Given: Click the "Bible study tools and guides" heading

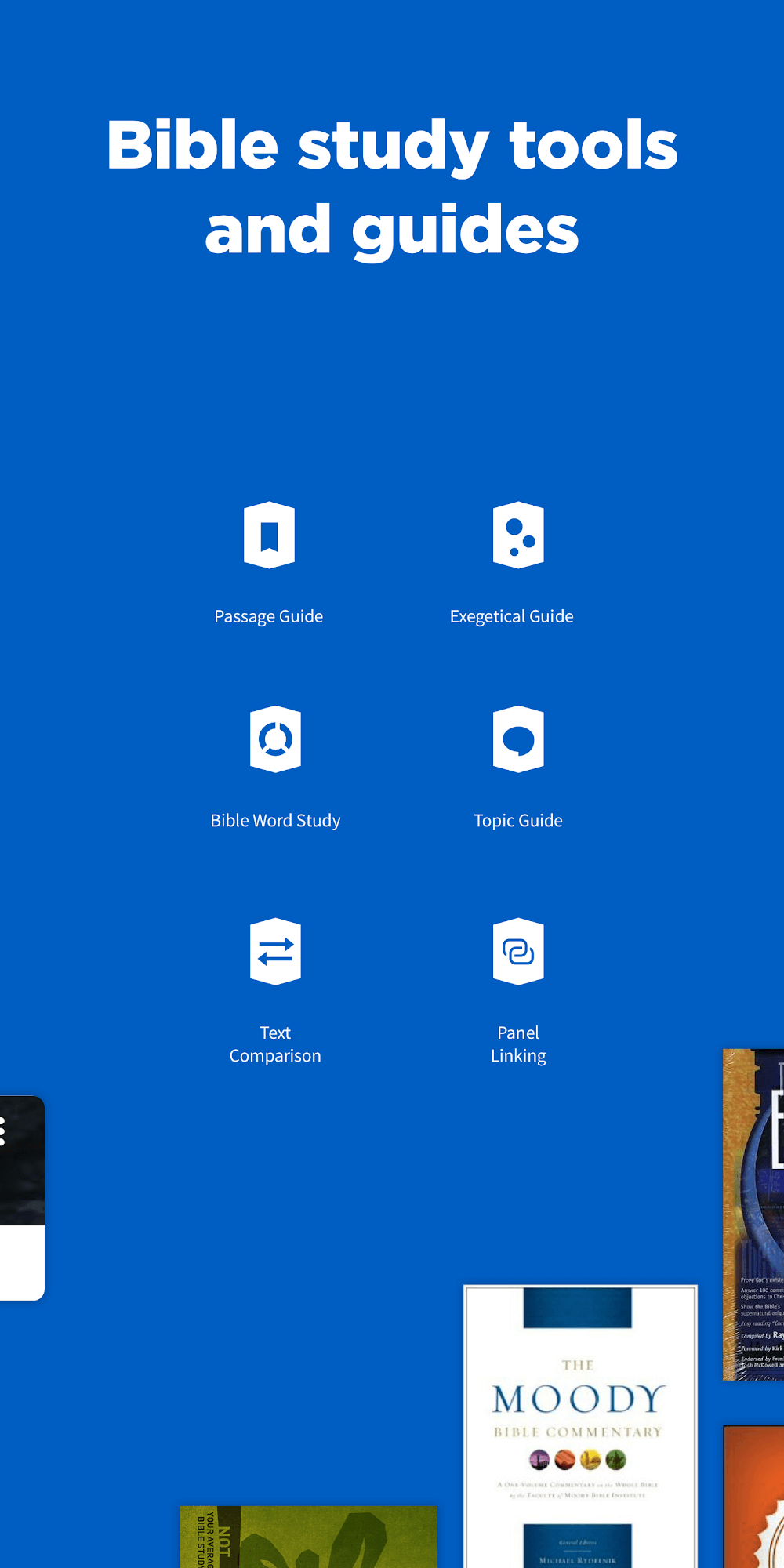Looking at the screenshot, I should tap(392, 187).
